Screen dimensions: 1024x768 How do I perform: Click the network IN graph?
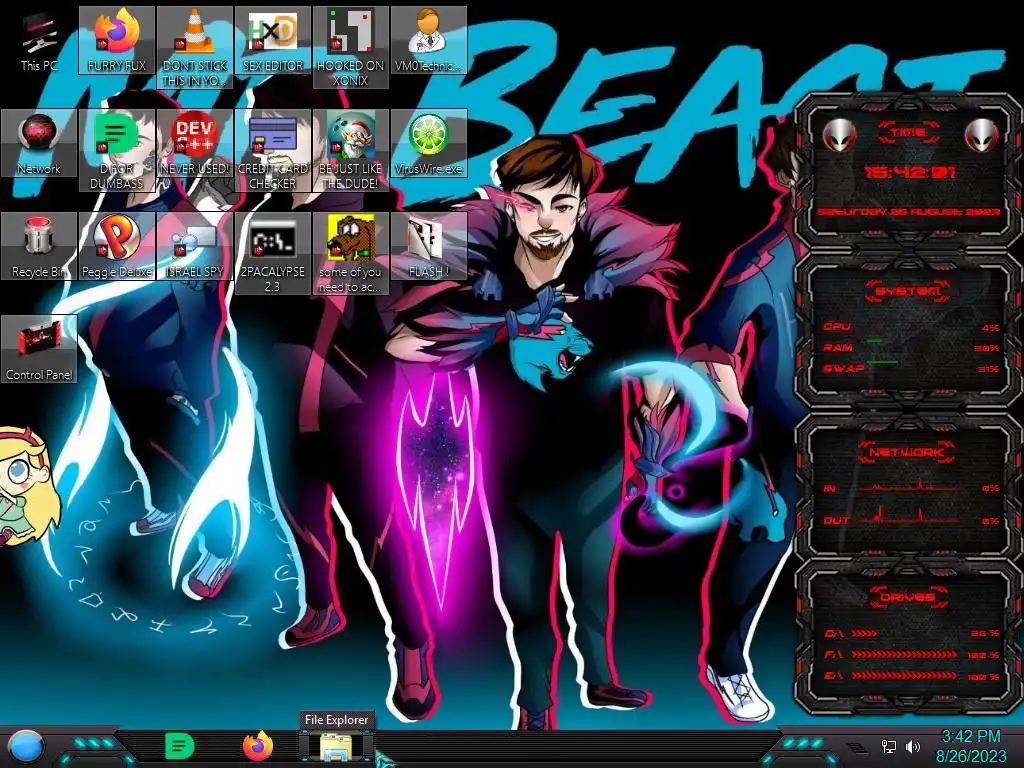pos(910,487)
